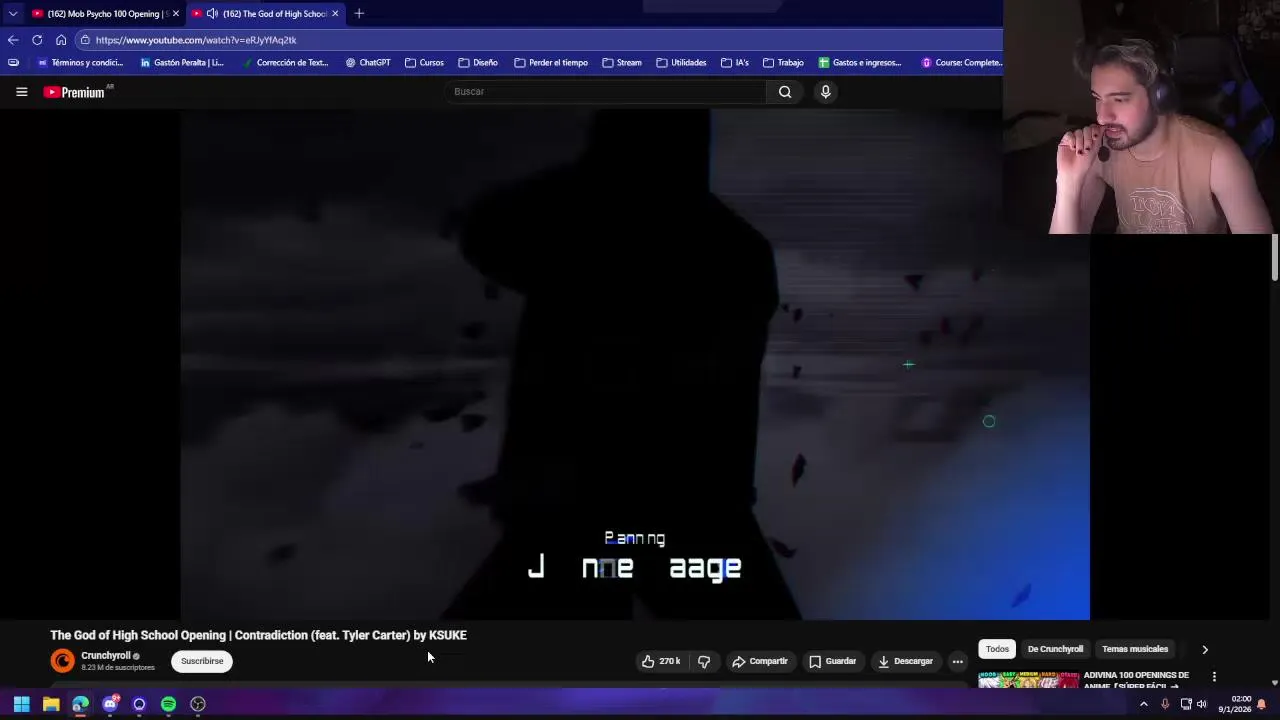This screenshot has width=1280, height=720.
Task: Expand the browser tab search dropdown
Action: tap(12, 13)
